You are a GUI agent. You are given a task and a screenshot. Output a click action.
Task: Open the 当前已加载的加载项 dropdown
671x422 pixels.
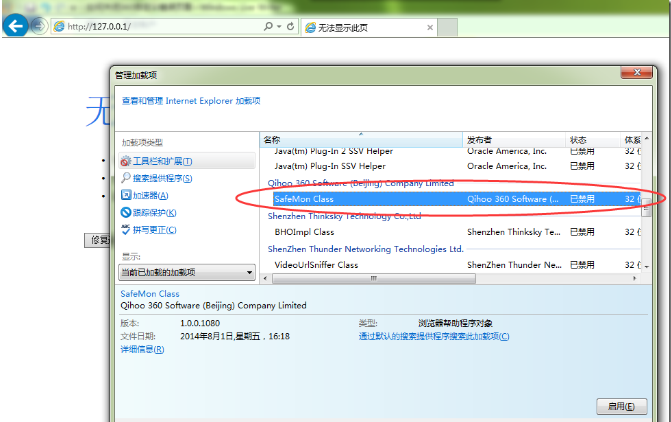[187, 273]
